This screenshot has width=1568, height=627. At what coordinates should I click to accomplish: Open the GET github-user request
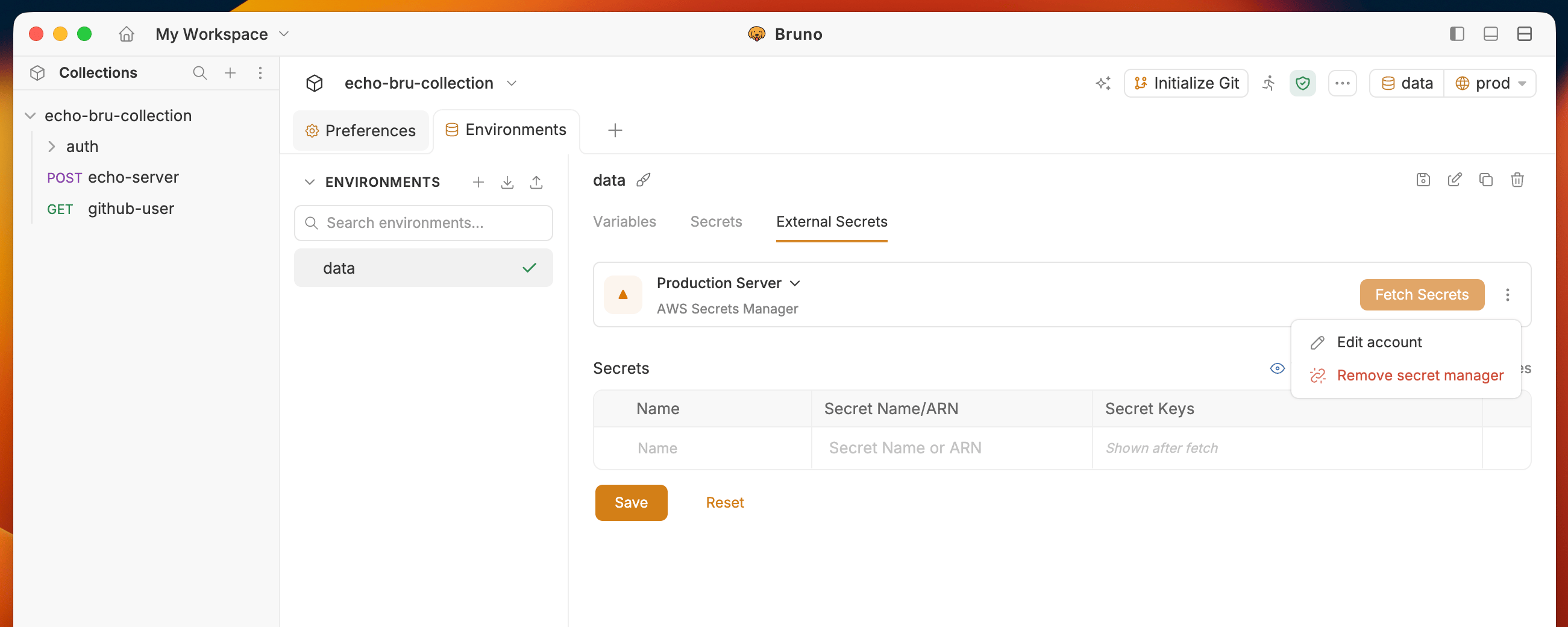[110, 209]
